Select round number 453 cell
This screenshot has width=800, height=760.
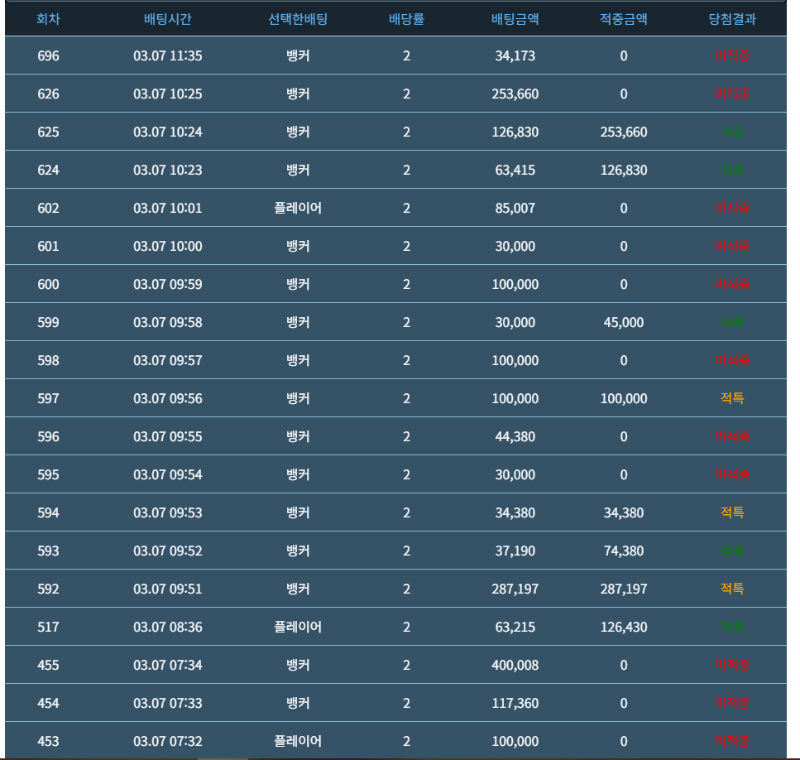[x=48, y=741]
